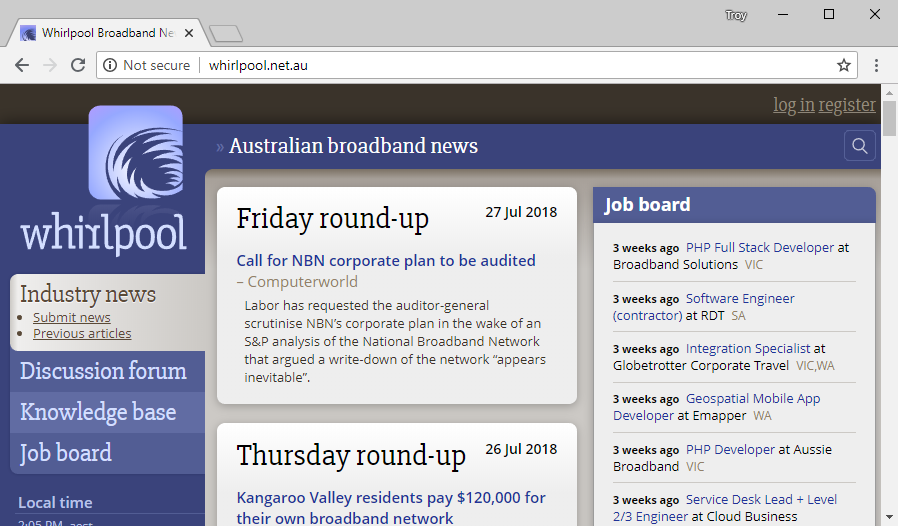Click the page scrollbar down arrow

pyautogui.click(x=889, y=518)
